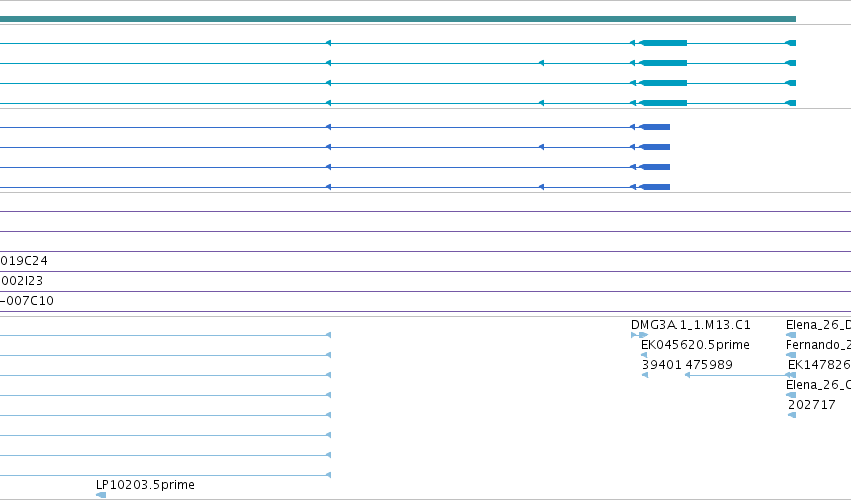The width and height of the screenshot is (851, 500).
Task: Select the "LP10203.5prime" EST label
Action: 145,485
